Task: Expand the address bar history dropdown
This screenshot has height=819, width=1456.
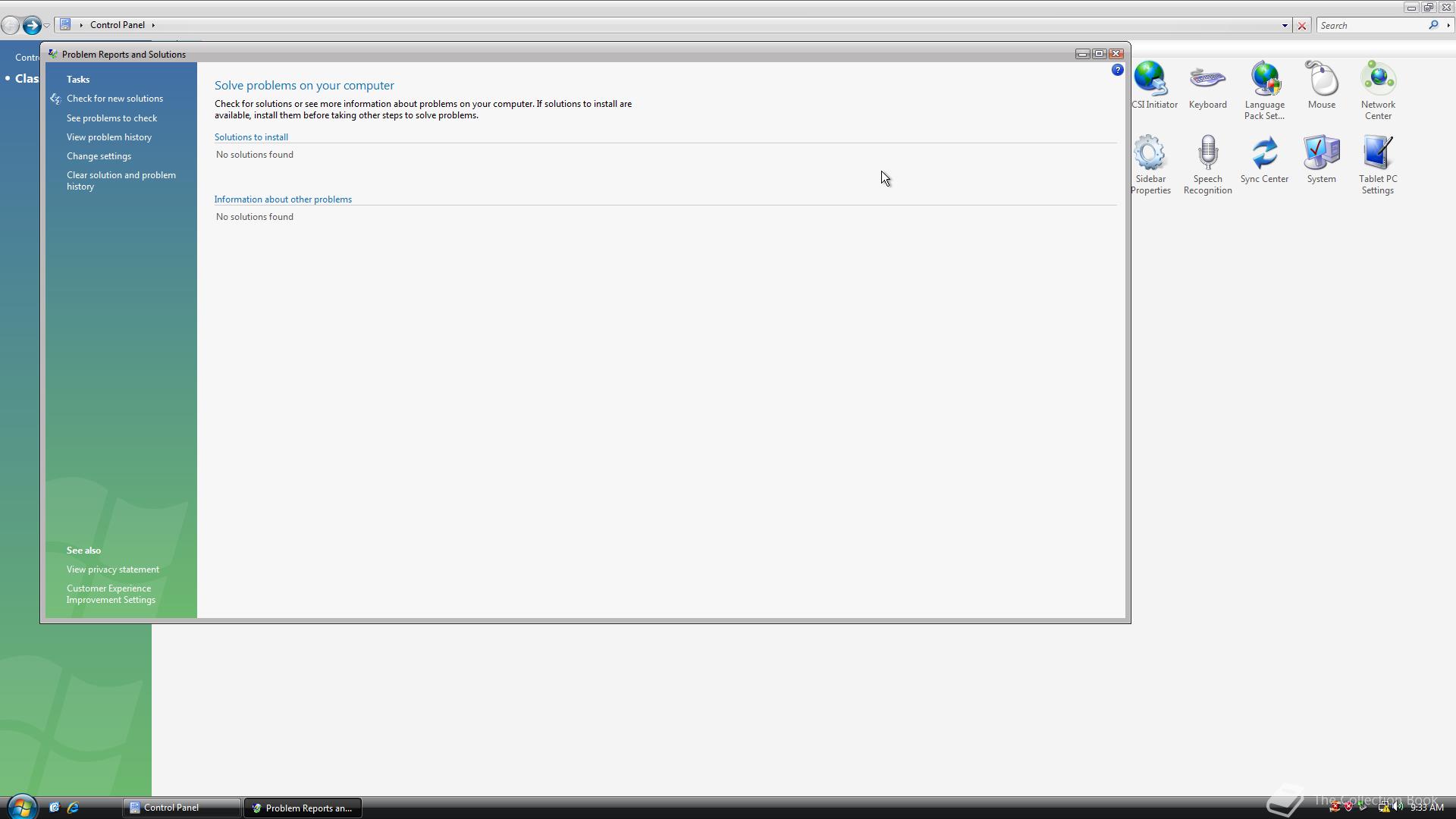Action: pos(1285,26)
